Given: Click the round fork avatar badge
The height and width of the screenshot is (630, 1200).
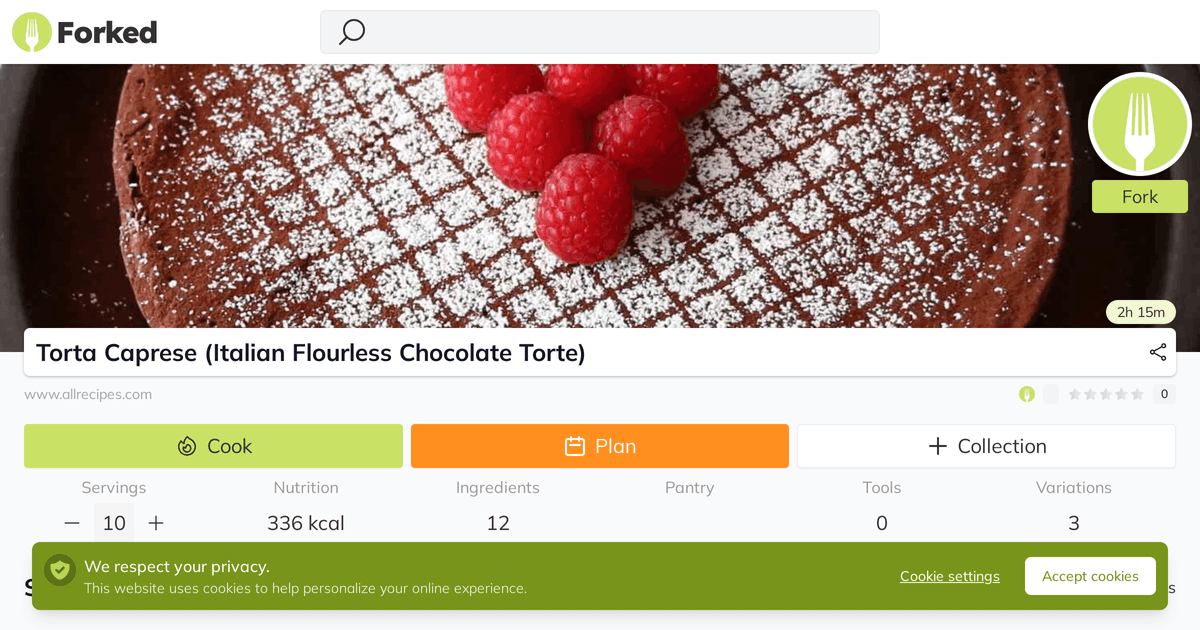Looking at the screenshot, I should click(1139, 123).
